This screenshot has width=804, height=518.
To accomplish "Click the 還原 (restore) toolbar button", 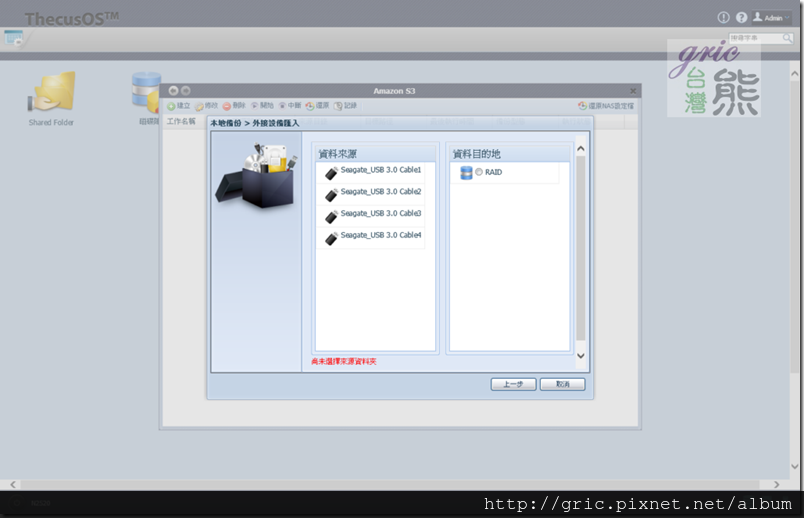I will 317,106.
